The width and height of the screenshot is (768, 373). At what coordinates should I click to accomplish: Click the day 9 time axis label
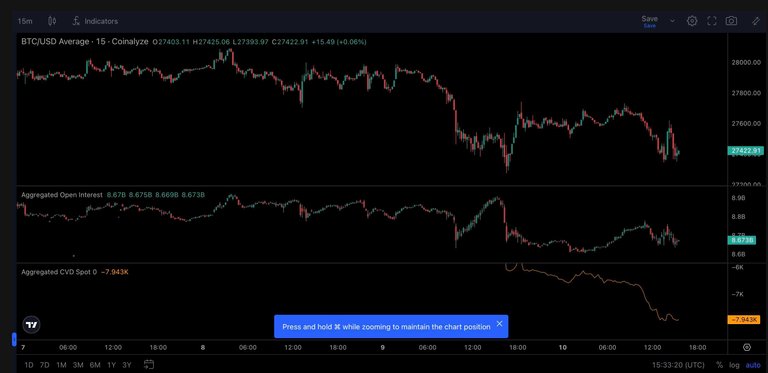[x=383, y=348]
